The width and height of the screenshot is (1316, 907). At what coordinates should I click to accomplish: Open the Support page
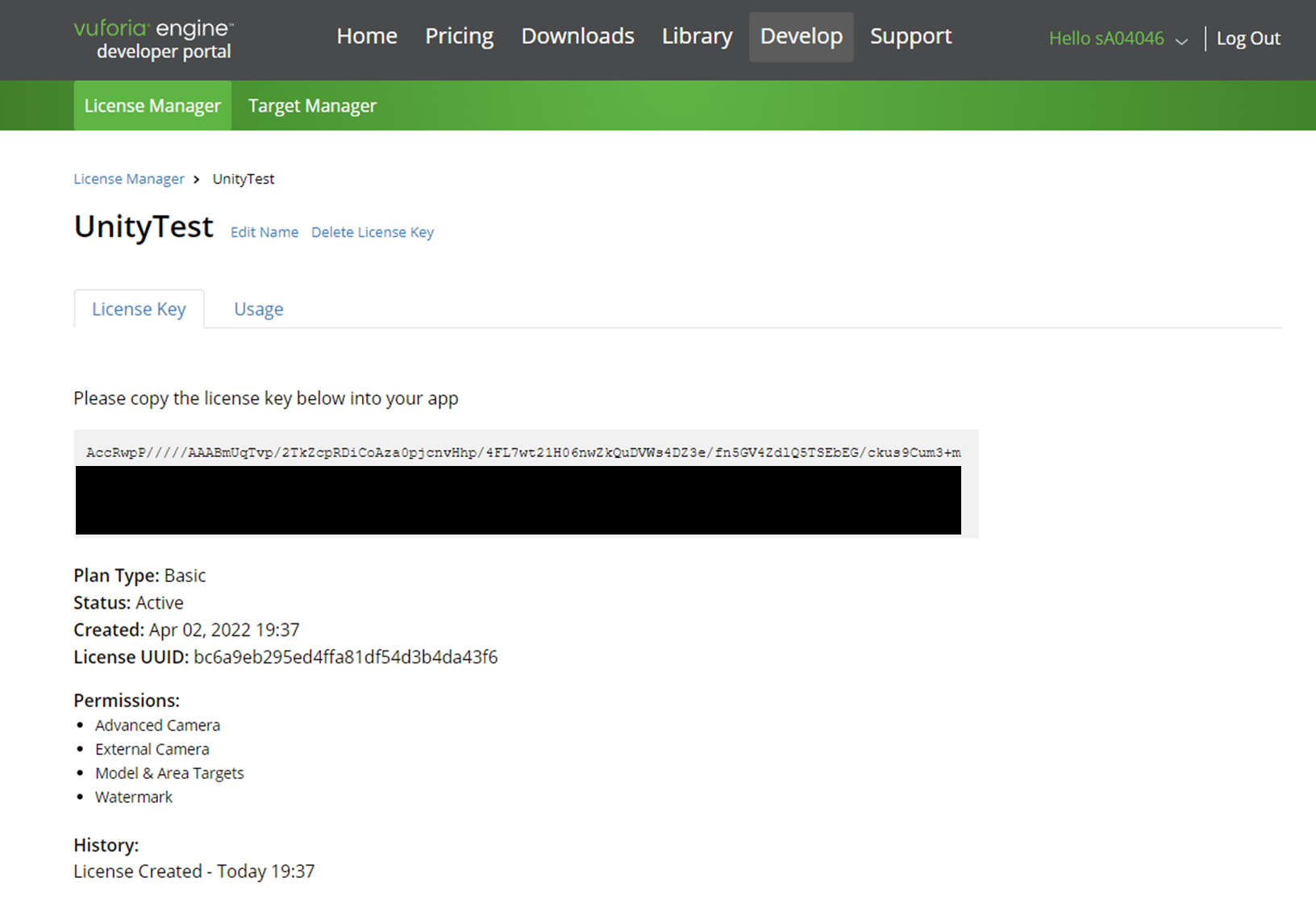910,36
